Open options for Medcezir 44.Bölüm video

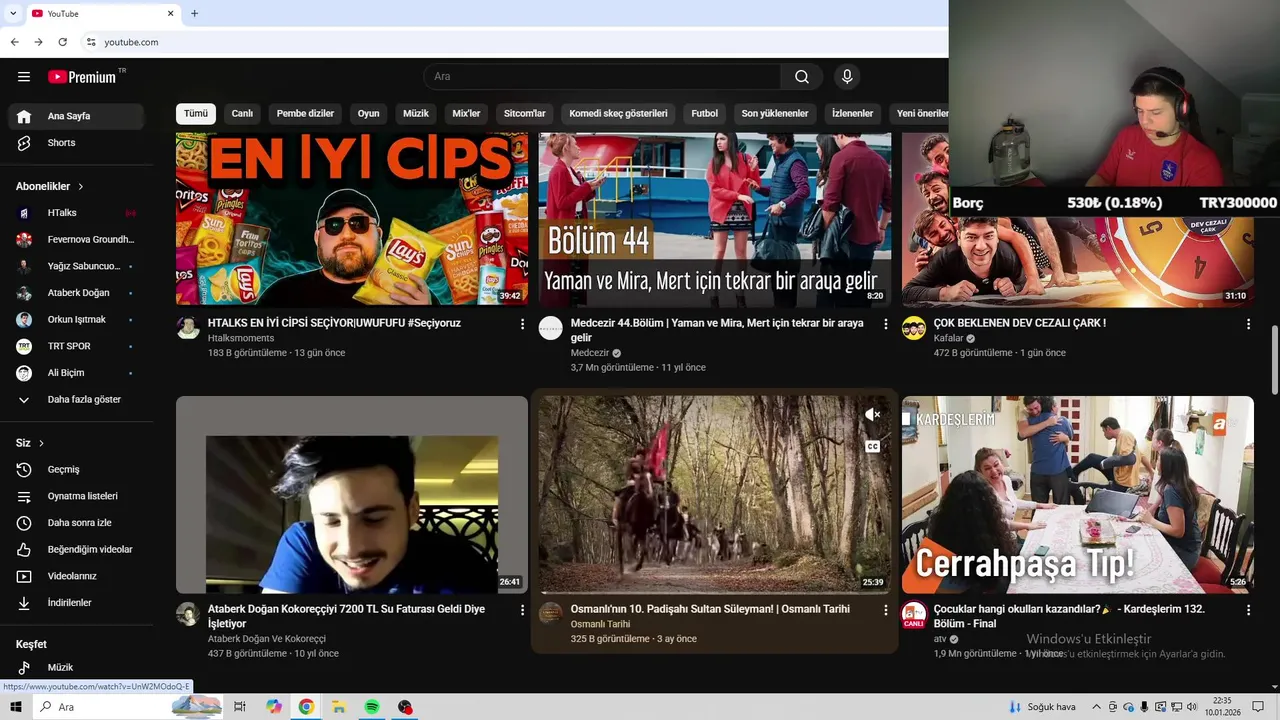885,324
